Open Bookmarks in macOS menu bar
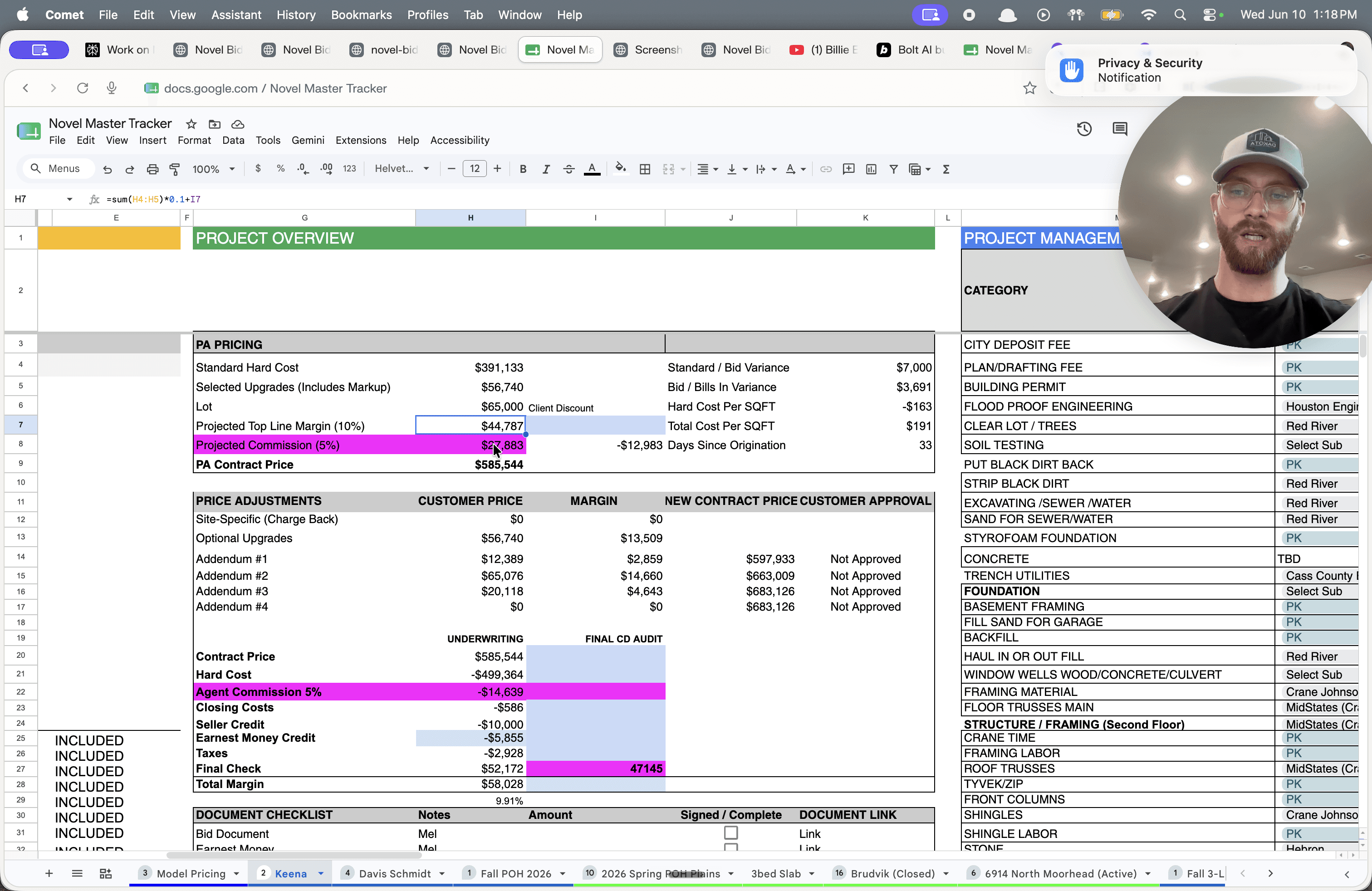This screenshot has width=1372, height=891. click(361, 15)
